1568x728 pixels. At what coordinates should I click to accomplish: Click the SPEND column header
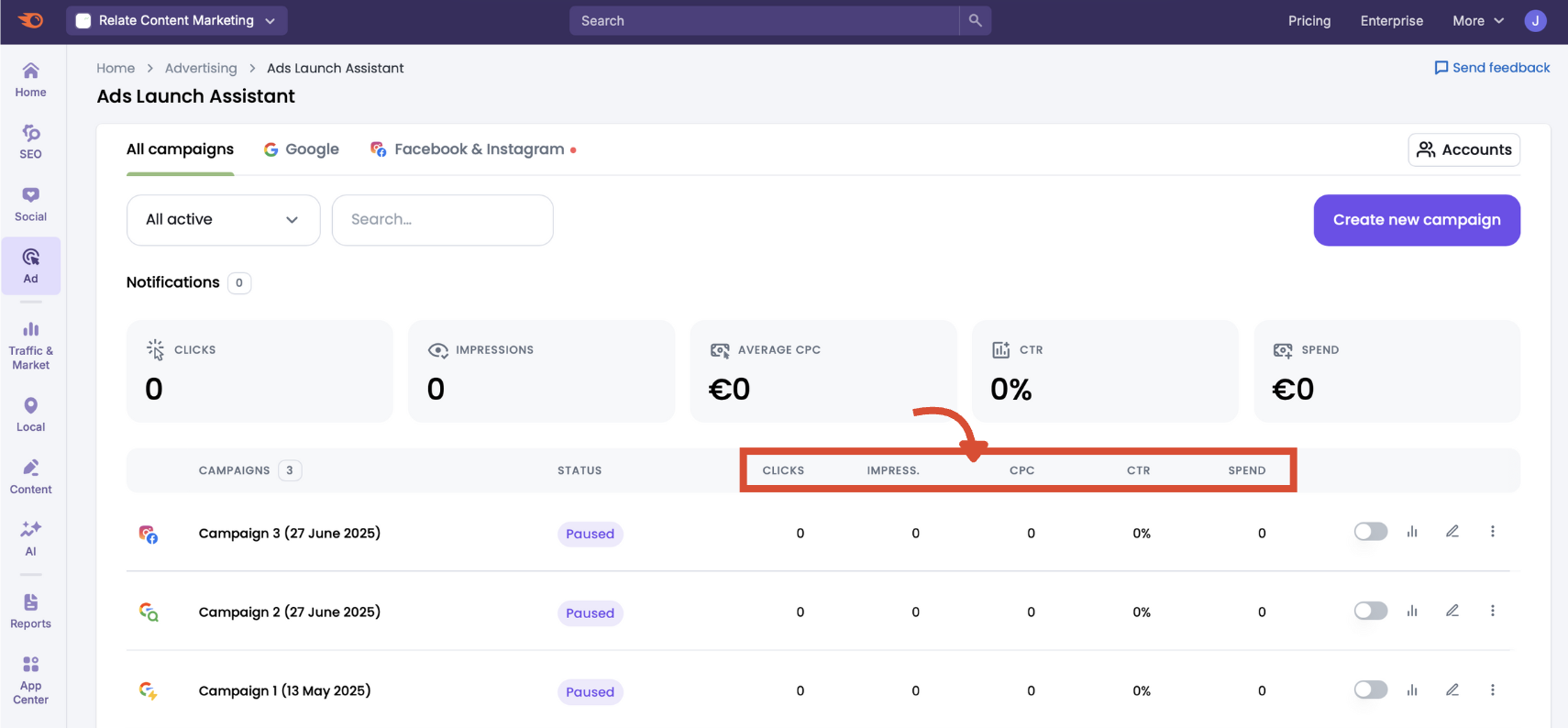[1247, 470]
